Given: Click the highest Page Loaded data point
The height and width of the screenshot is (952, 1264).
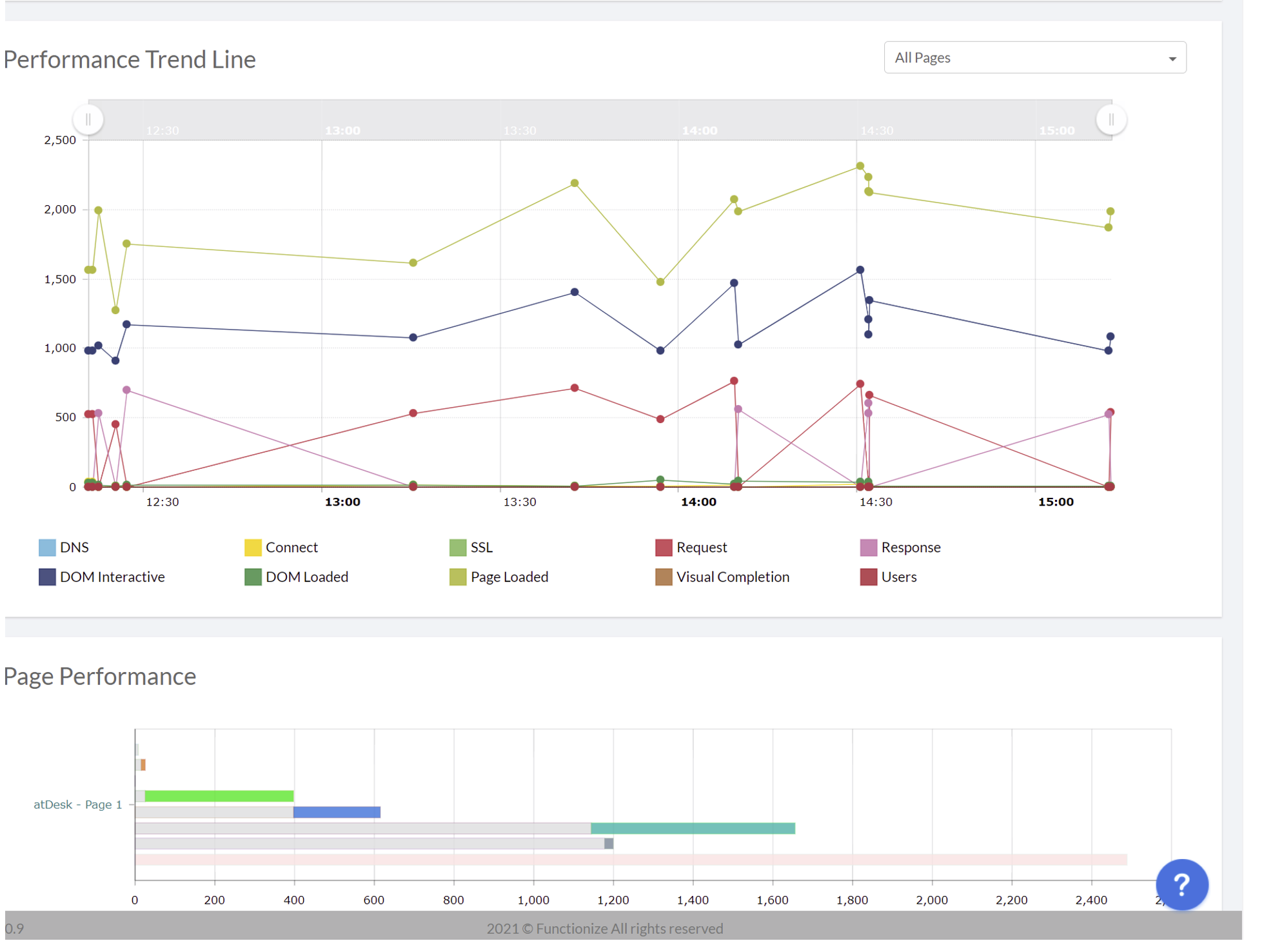Looking at the screenshot, I should 860,166.
